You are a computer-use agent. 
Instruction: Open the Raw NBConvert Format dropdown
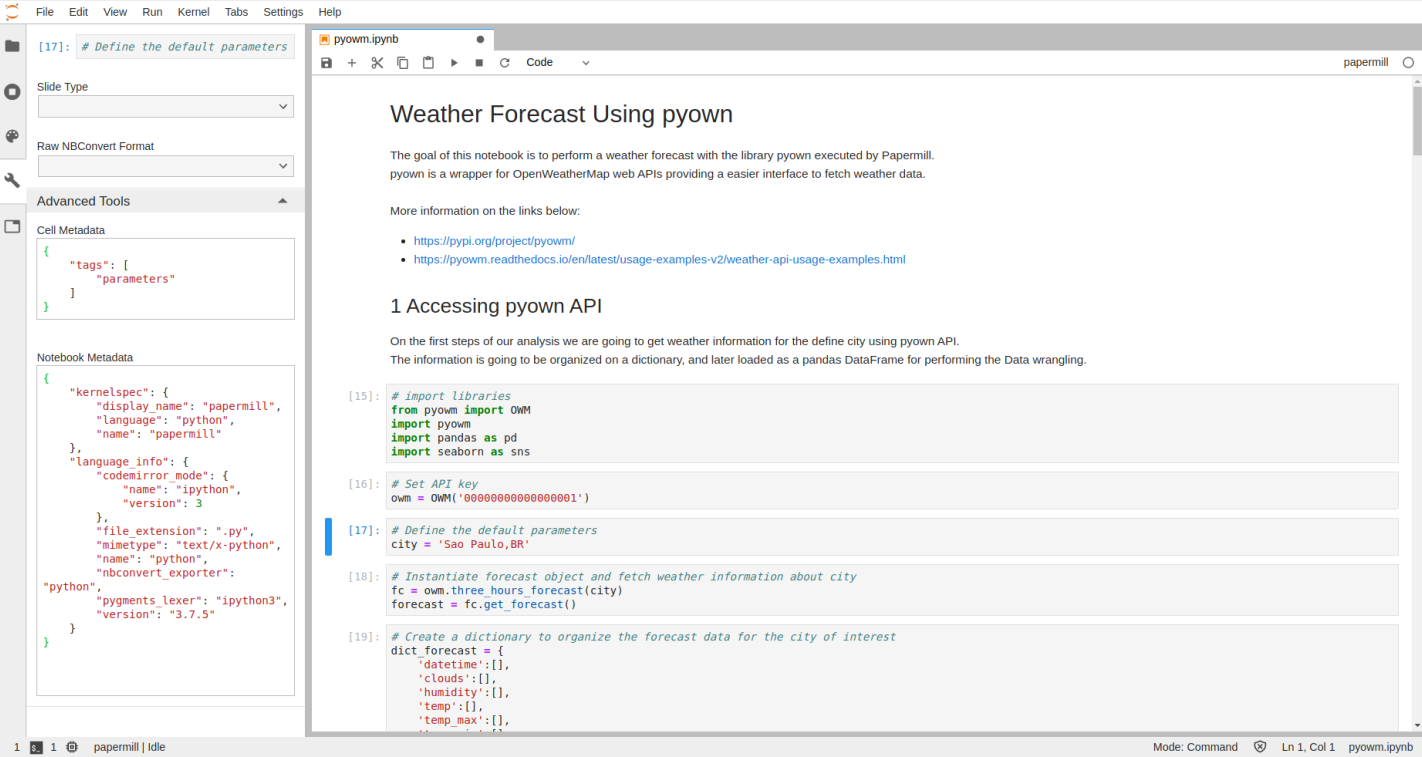(x=165, y=165)
